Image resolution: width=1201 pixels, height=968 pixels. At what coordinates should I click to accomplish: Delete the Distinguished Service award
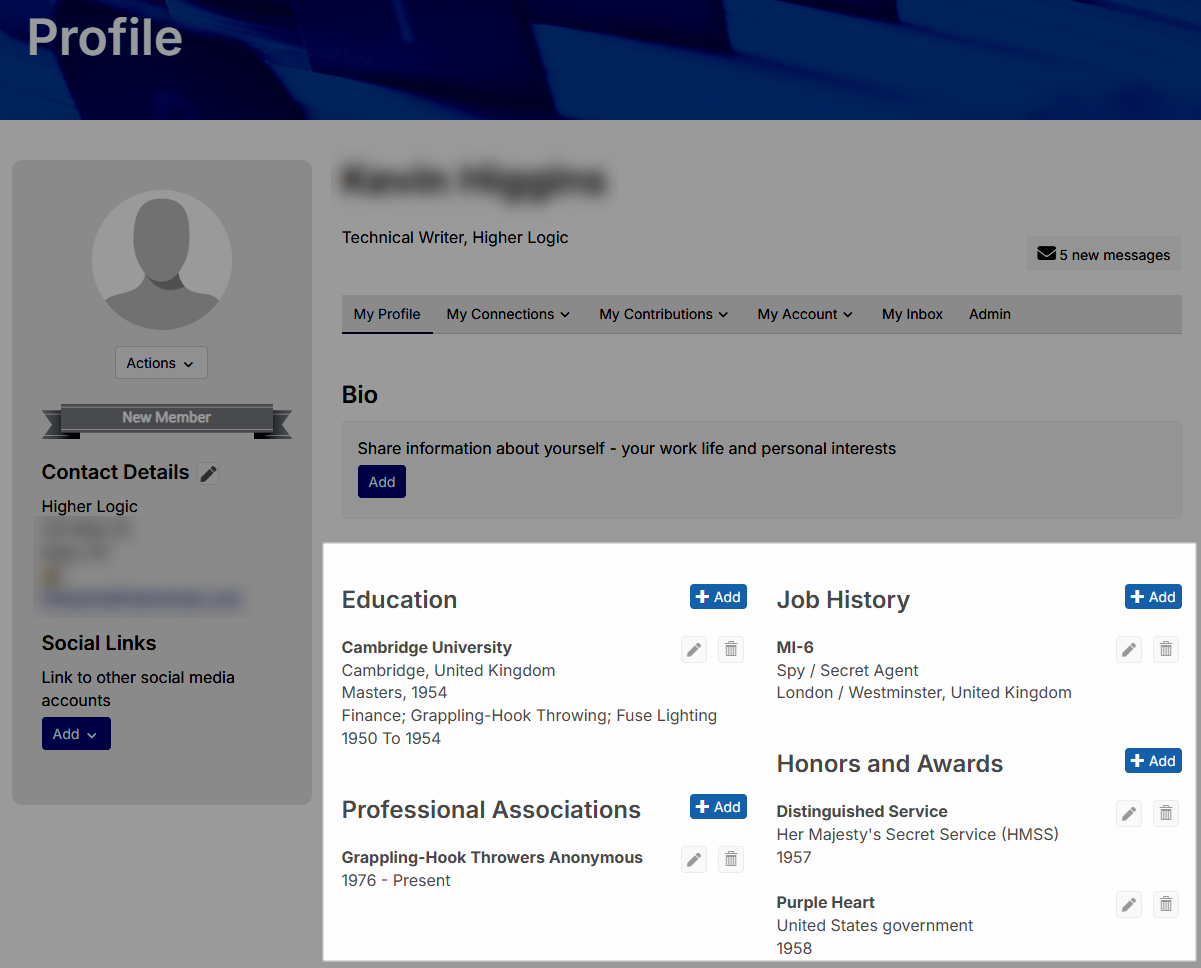tap(1165, 813)
